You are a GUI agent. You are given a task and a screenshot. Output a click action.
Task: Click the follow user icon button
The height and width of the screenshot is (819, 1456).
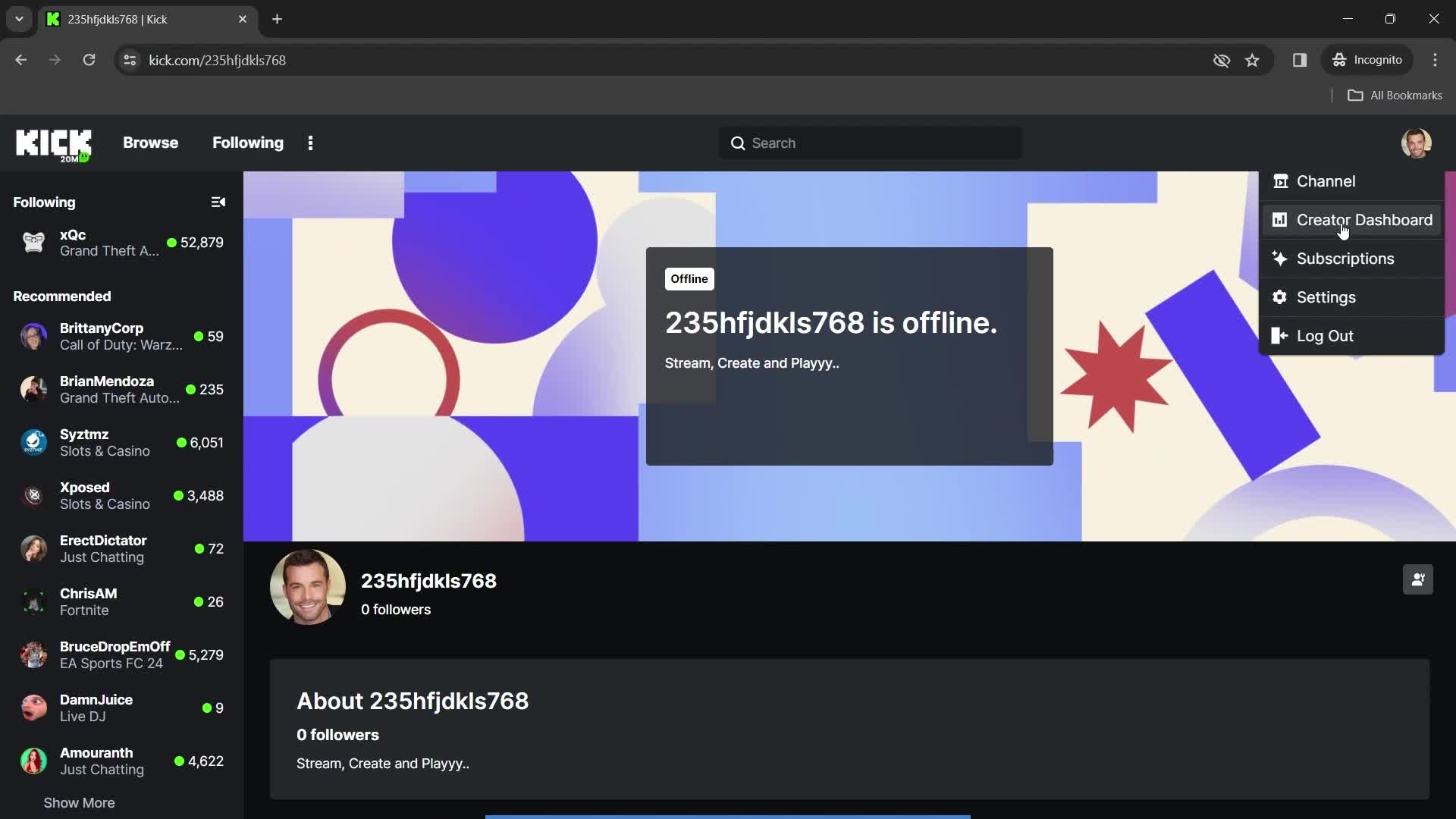click(x=1417, y=579)
